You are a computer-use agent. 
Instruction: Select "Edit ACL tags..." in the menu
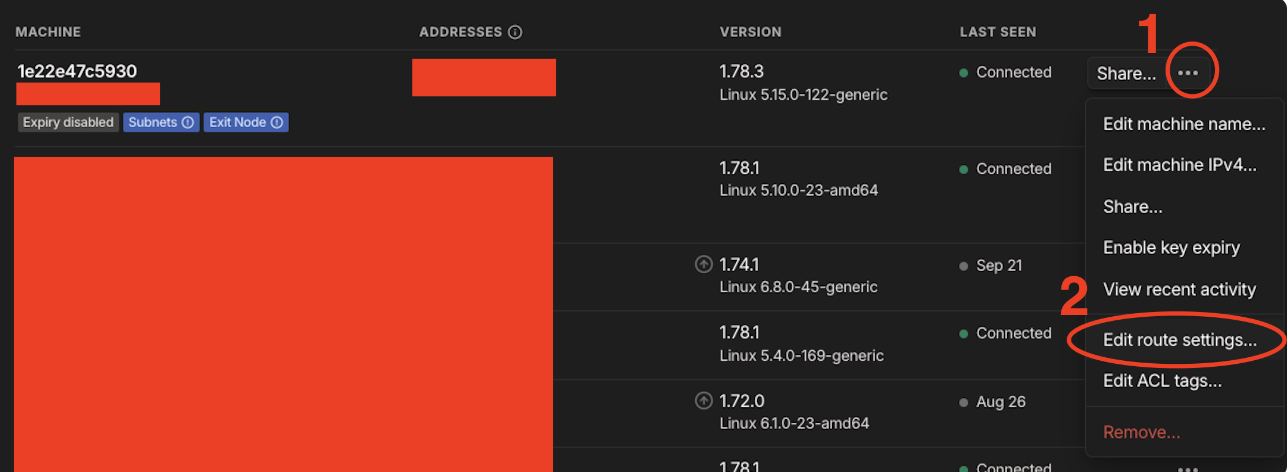(1162, 381)
